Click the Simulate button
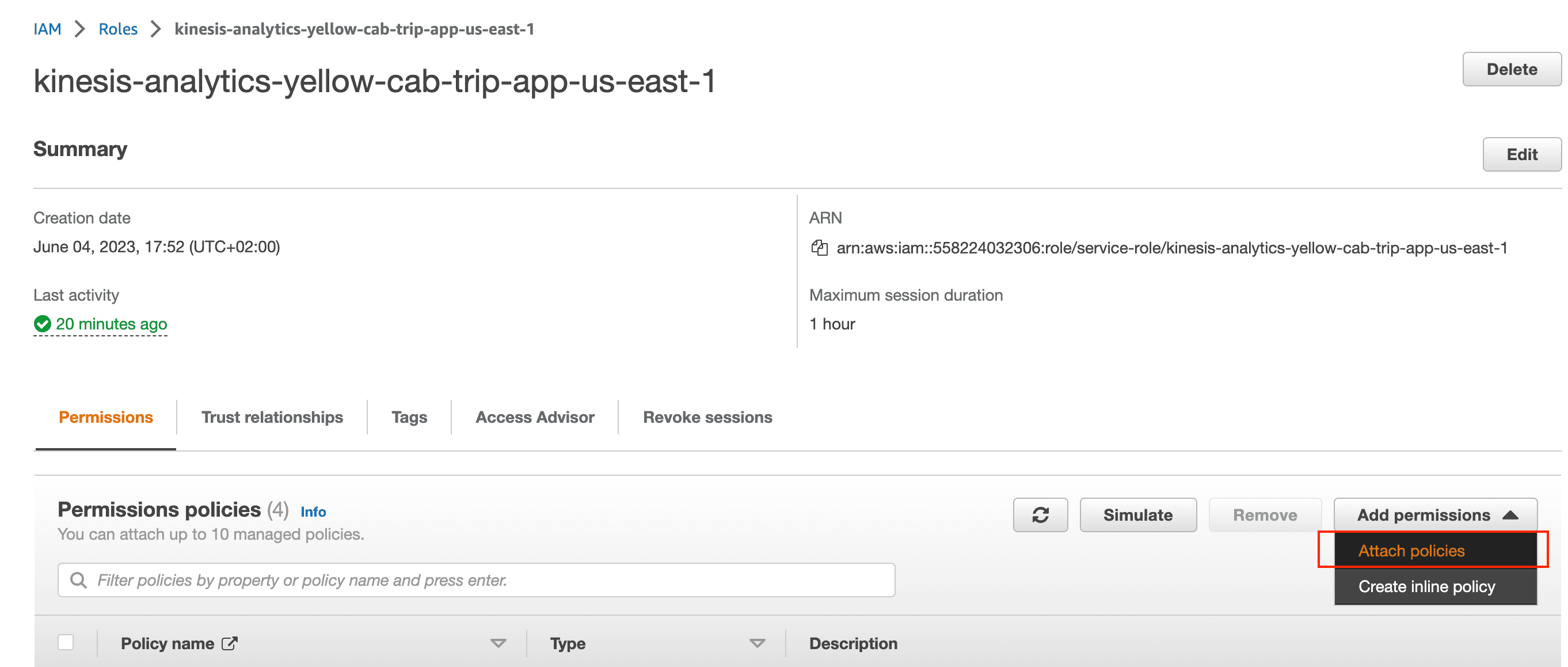 (x=1137, y=515)
